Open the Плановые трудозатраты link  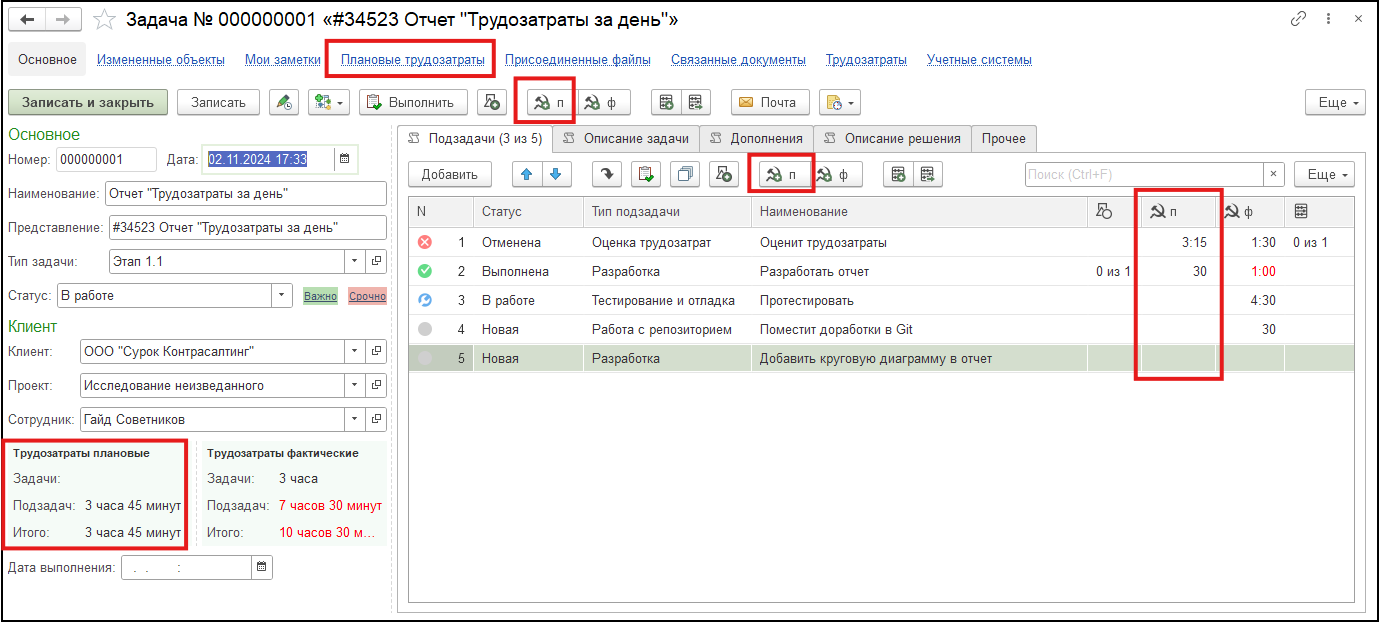point(412,60)
